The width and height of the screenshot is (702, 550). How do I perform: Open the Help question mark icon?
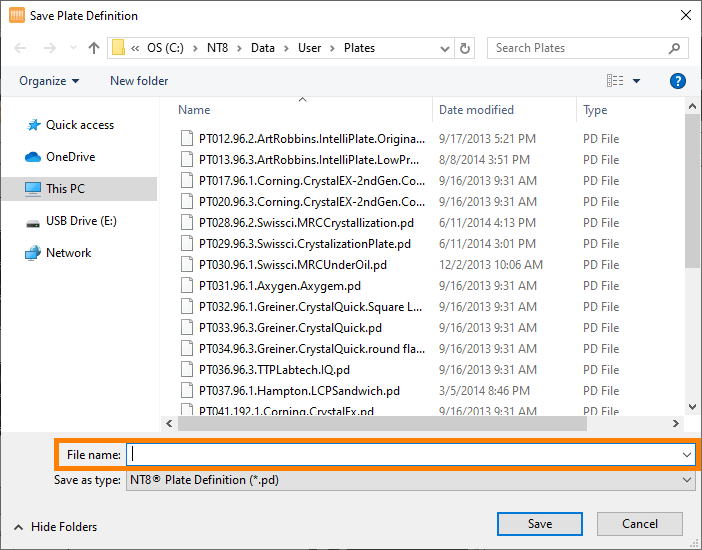point(677,81)
